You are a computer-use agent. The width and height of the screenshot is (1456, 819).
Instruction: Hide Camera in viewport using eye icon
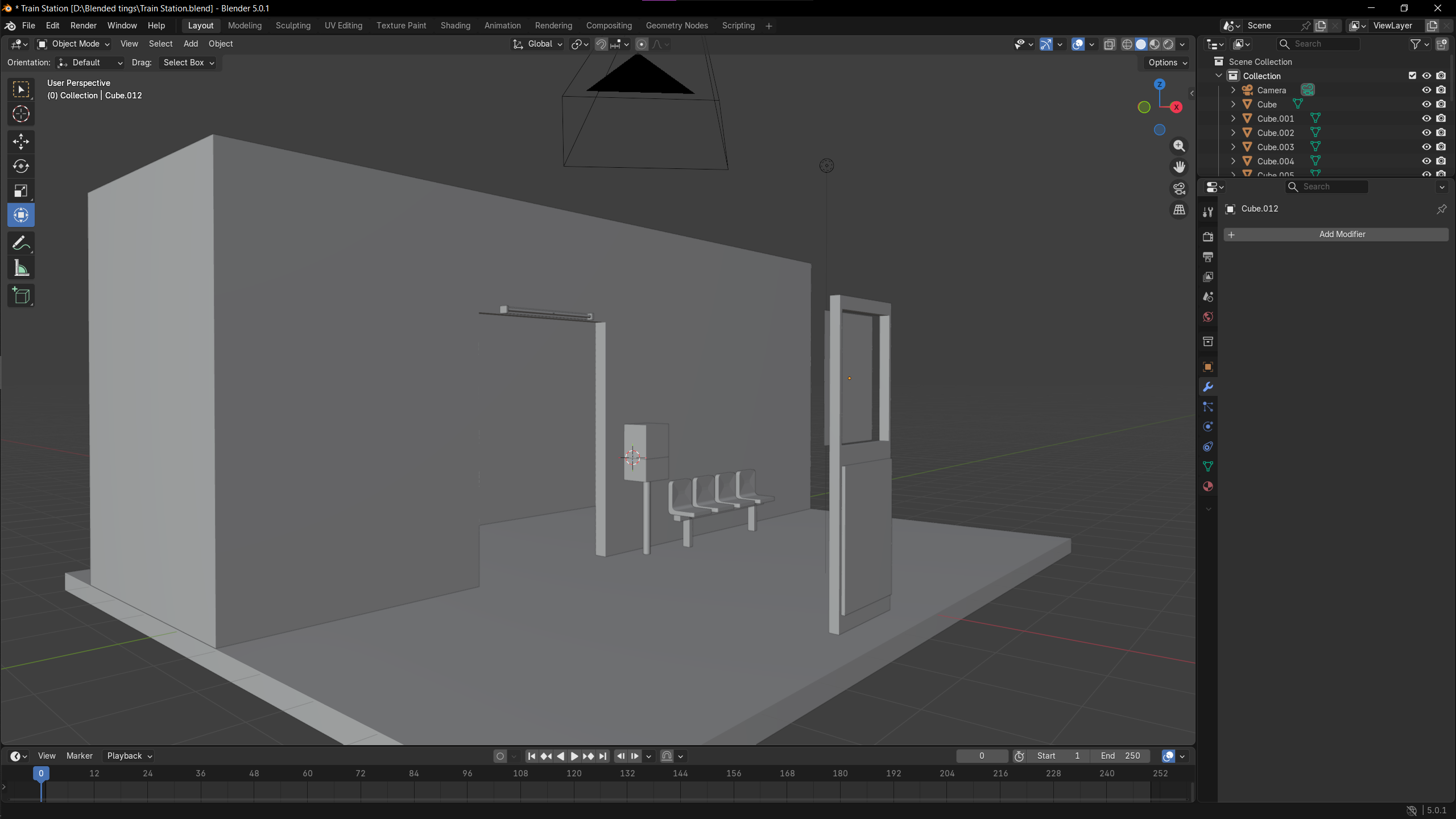1426,90
